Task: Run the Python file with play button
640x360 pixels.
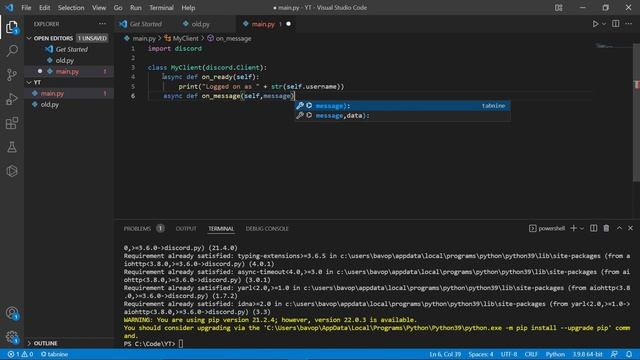Action: (x=596, y=24)
